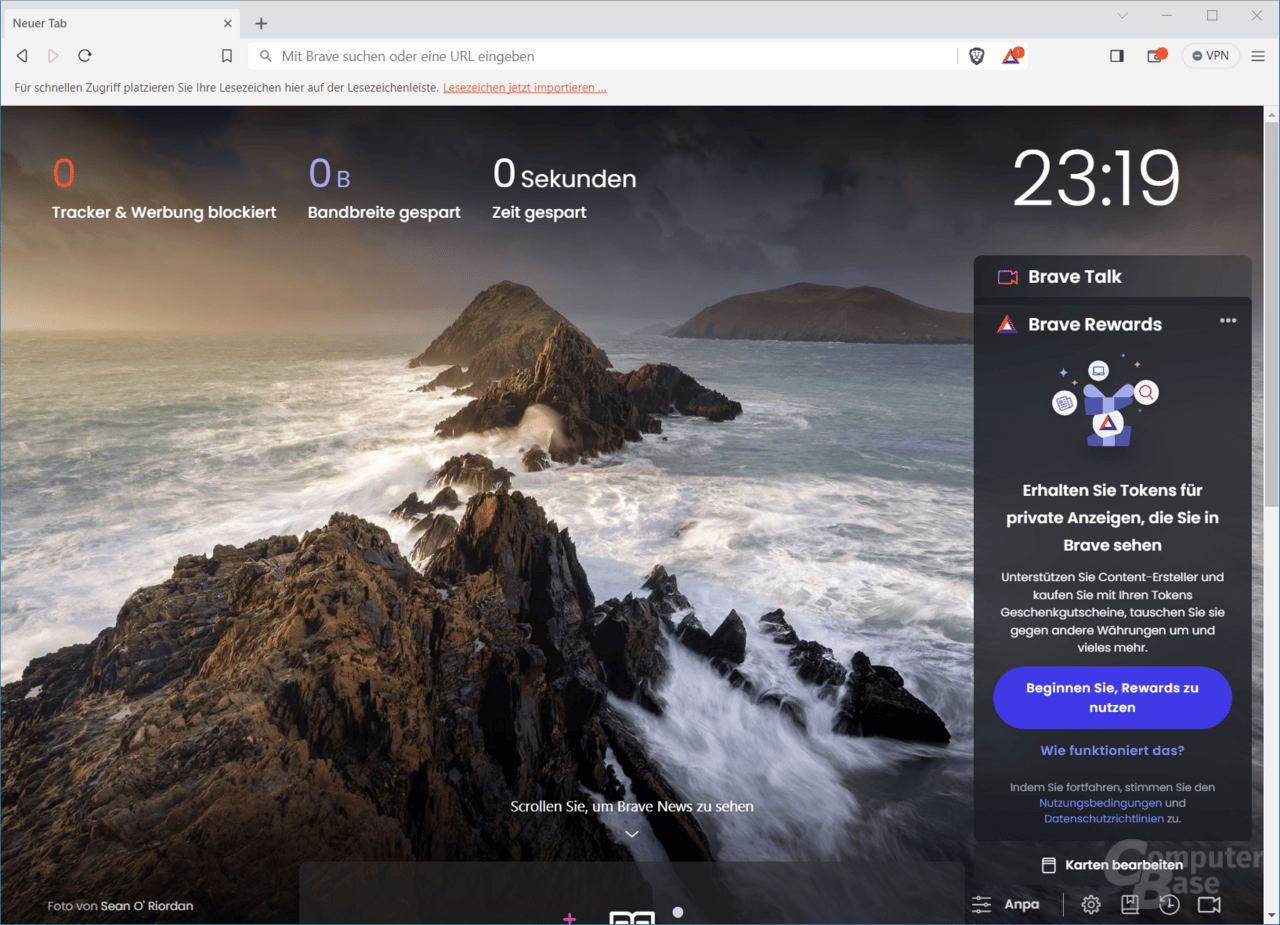Reload the current page
This screenshot has height=925, width=1280.
84,56
